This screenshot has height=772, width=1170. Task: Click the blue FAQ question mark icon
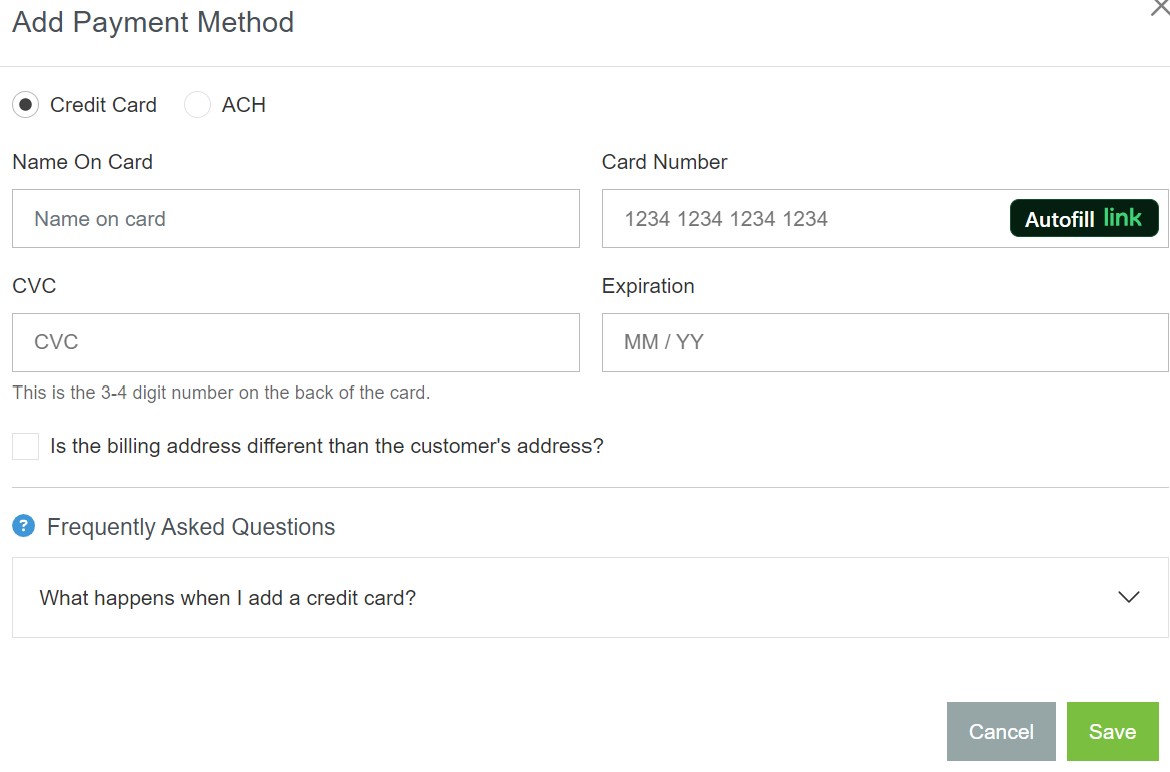24,525
